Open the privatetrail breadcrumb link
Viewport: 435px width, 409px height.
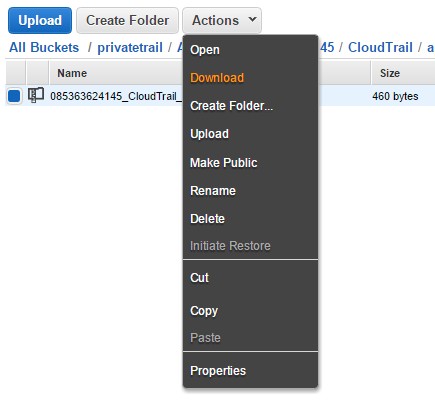pos(130,47)
